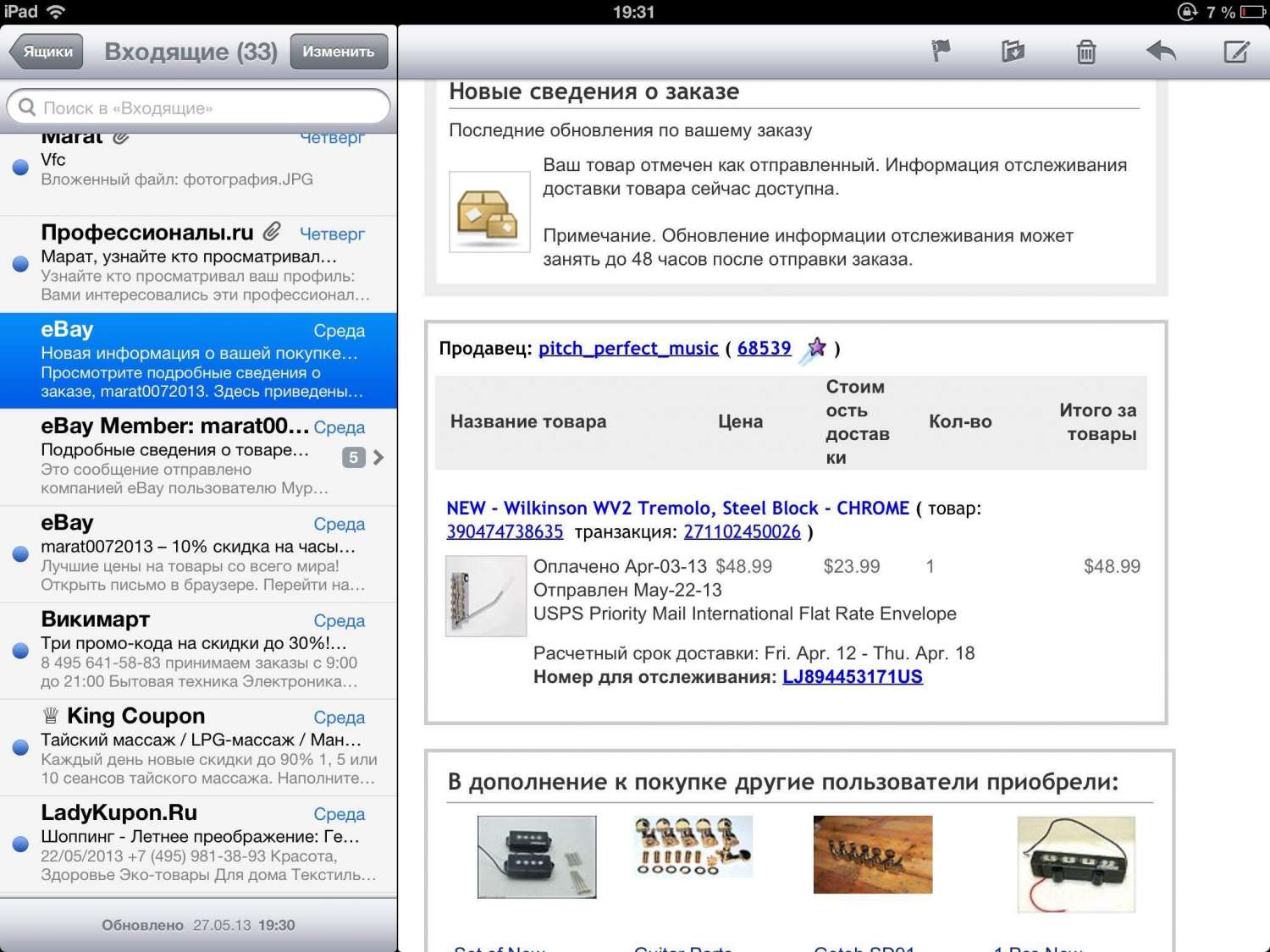Open the Wilkinson WV2 Tremolo item link
Image resolution: width=1270 pixels, height=952 pixels.
coord(677,508)
